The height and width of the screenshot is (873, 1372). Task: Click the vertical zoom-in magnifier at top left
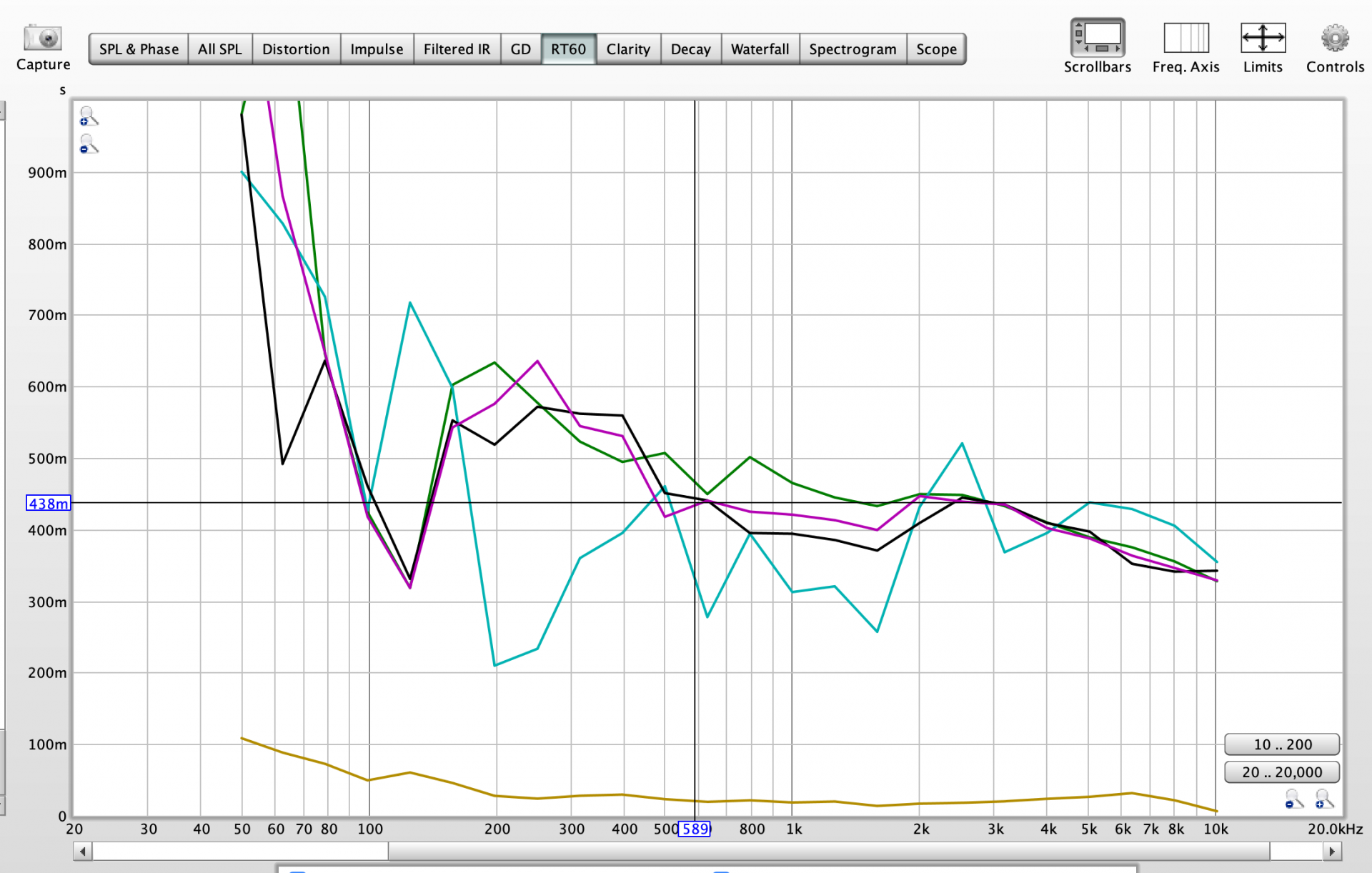[88, 116]
